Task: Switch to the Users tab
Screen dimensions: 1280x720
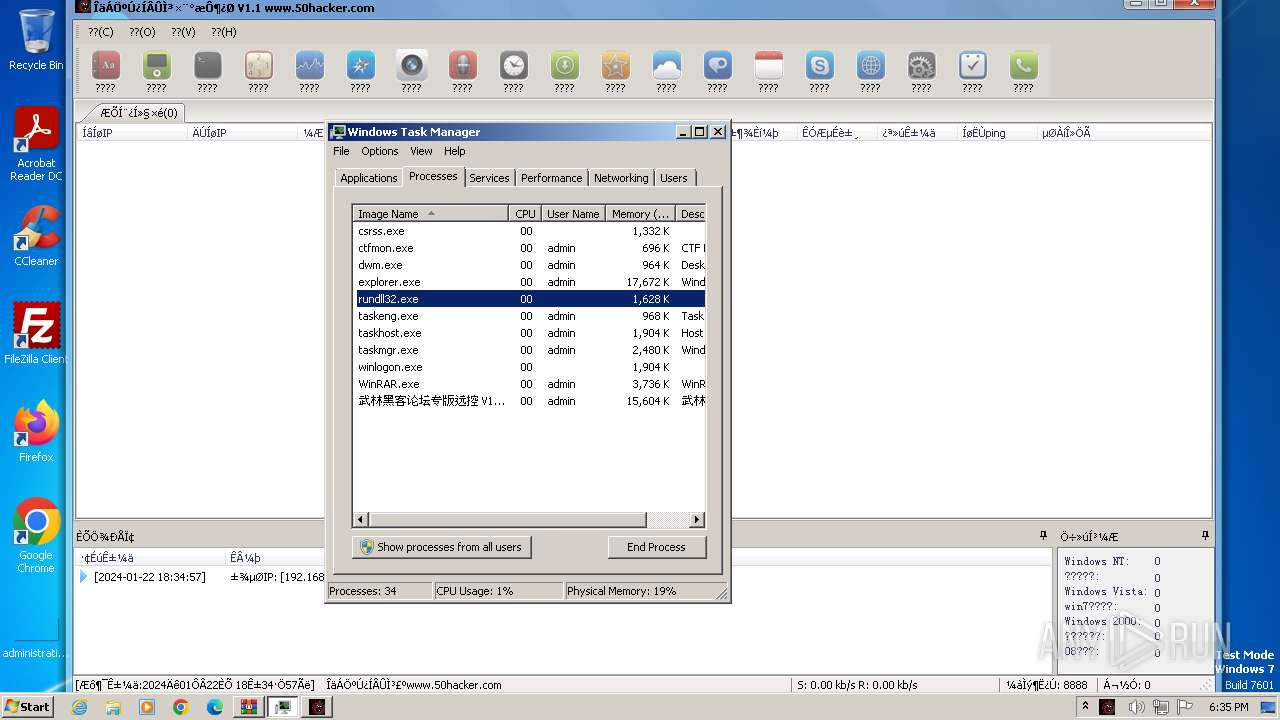Action: click(674, 178)
